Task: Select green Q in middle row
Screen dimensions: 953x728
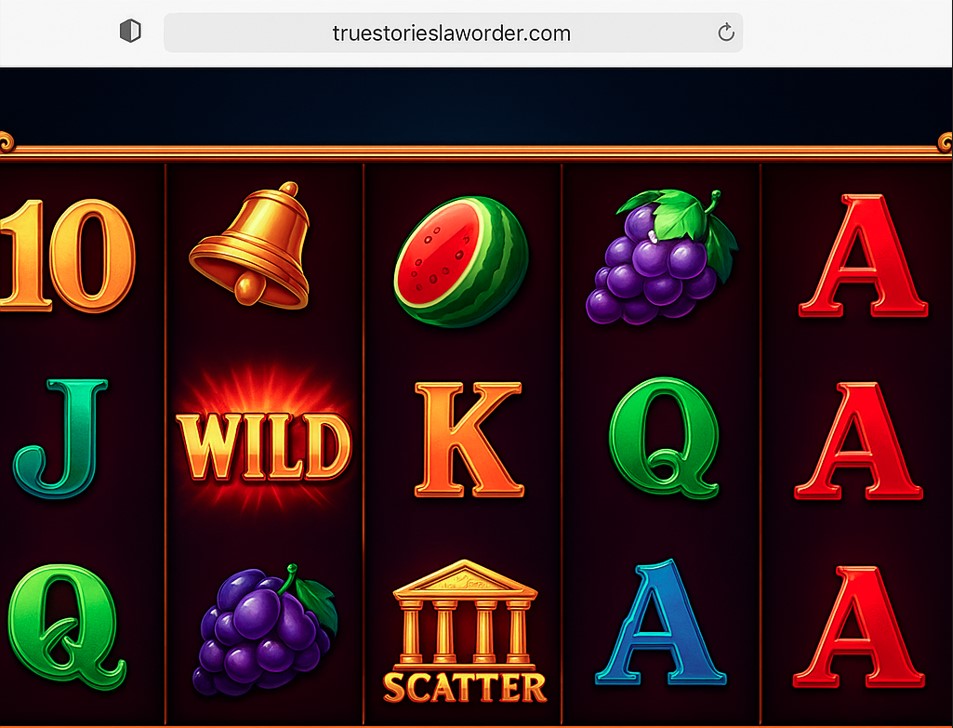Action: tap(665, 438)
